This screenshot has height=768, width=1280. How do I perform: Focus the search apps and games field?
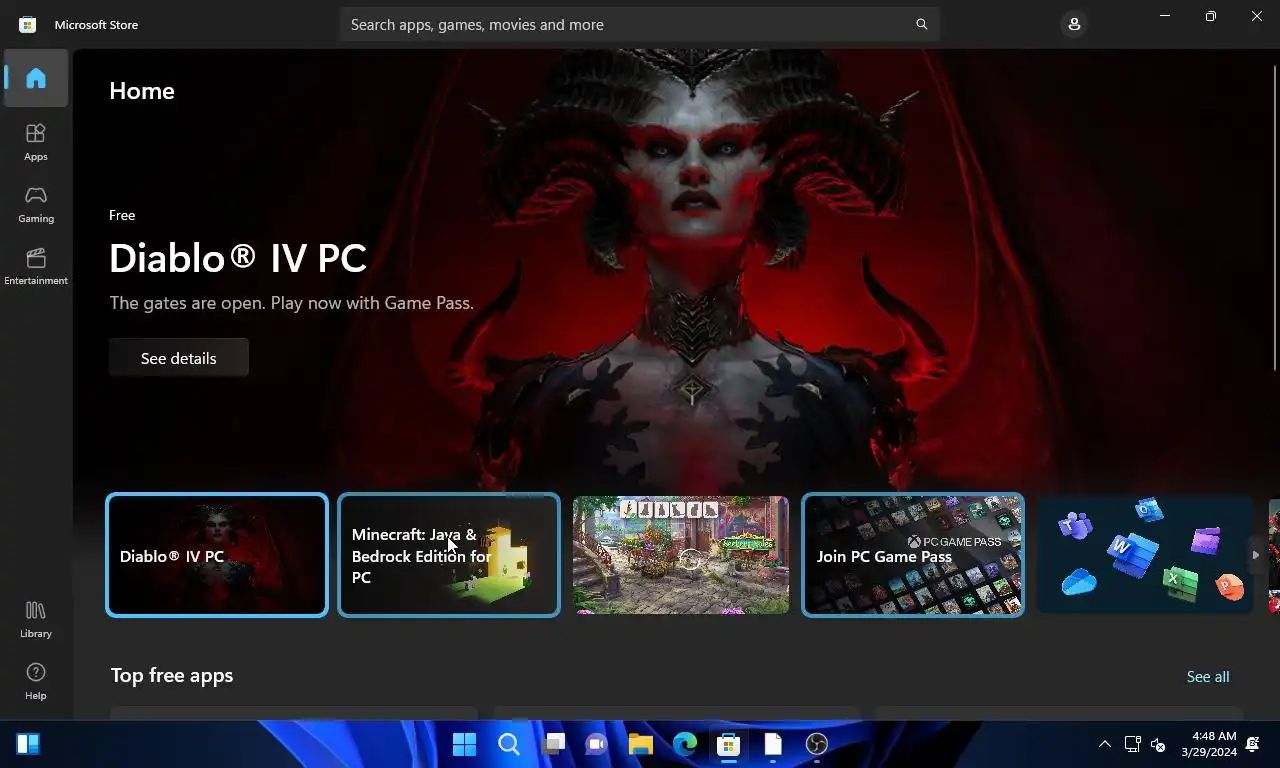(x=639, y=24)
